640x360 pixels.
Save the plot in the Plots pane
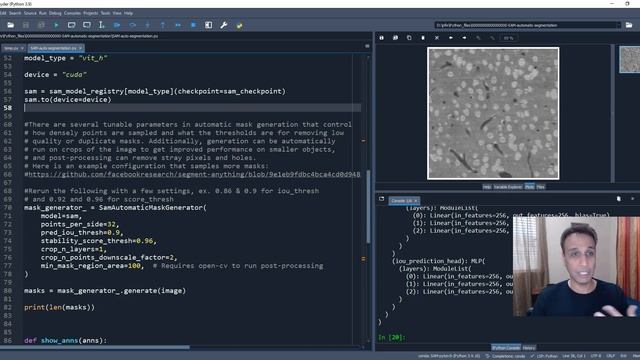pyautogui.click(x=382, y=38)
